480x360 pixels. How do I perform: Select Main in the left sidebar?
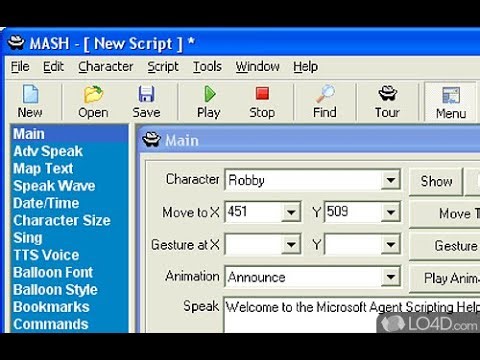coord(70,134)
